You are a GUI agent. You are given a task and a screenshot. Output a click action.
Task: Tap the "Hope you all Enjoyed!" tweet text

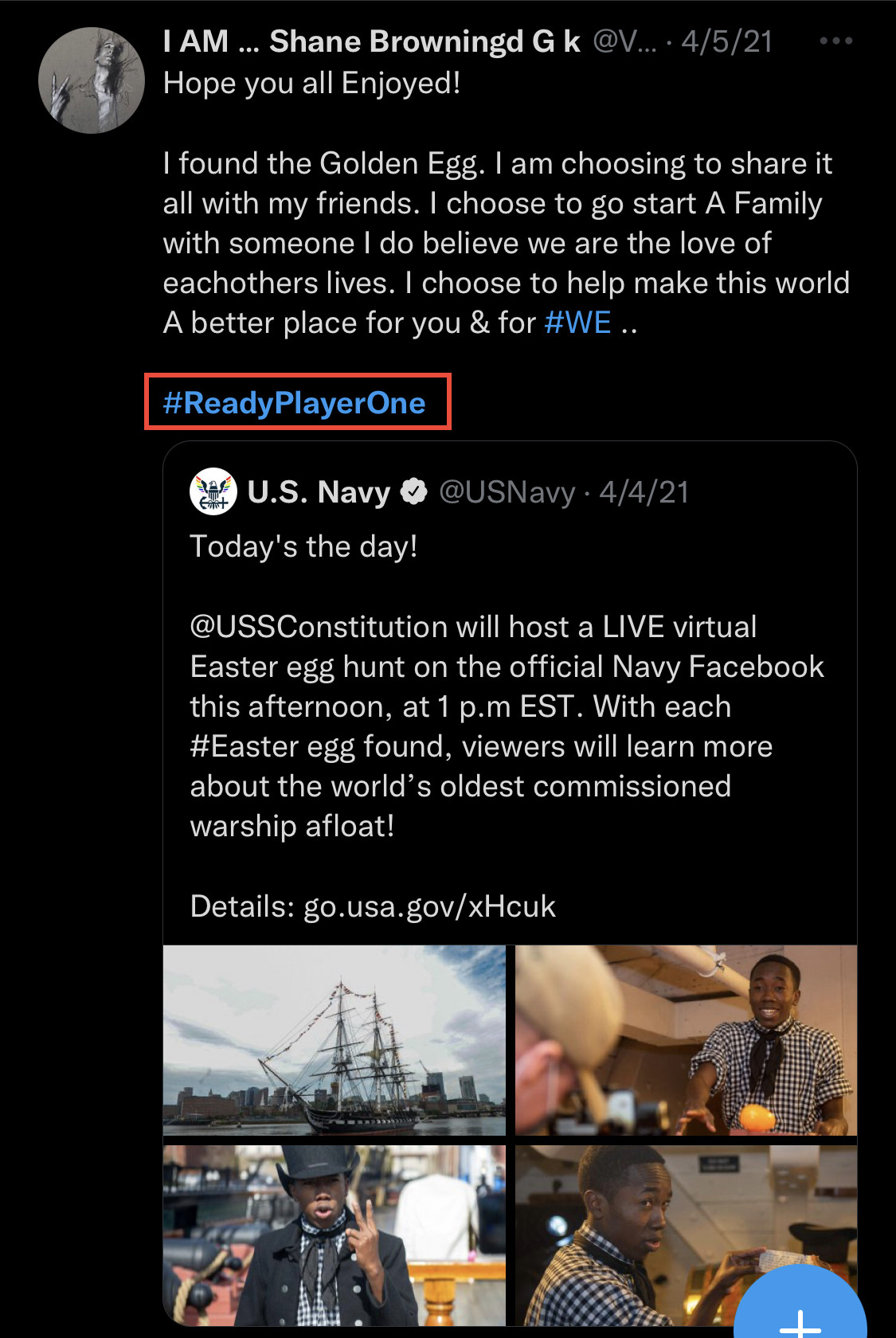click(311, 84)
